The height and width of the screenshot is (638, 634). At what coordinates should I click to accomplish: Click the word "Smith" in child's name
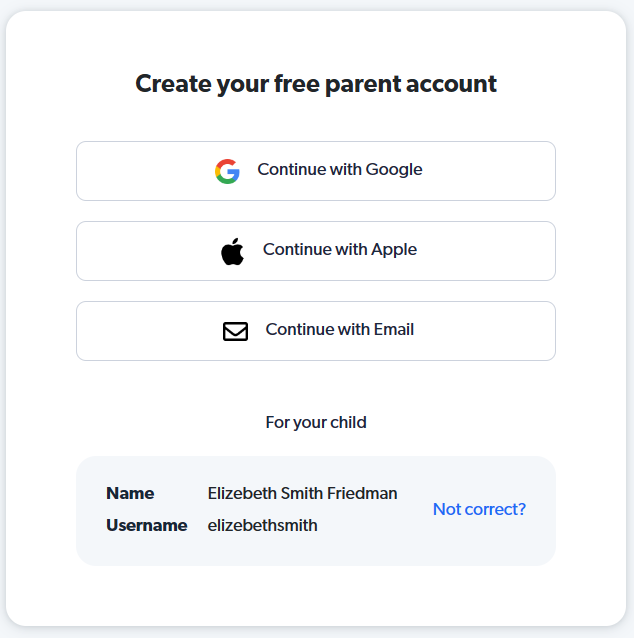(302, 493)
